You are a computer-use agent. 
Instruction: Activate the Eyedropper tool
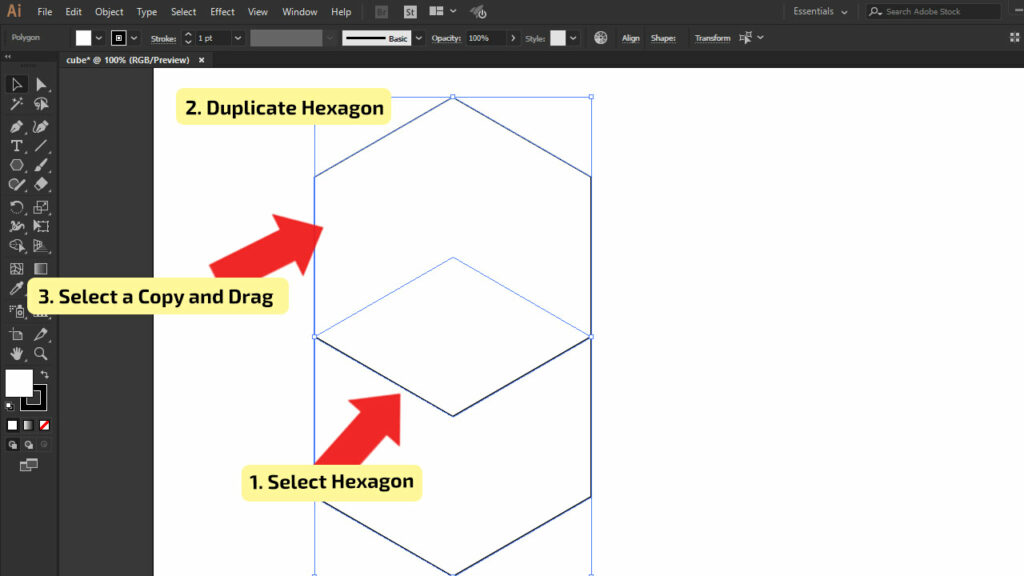(17, 289)
